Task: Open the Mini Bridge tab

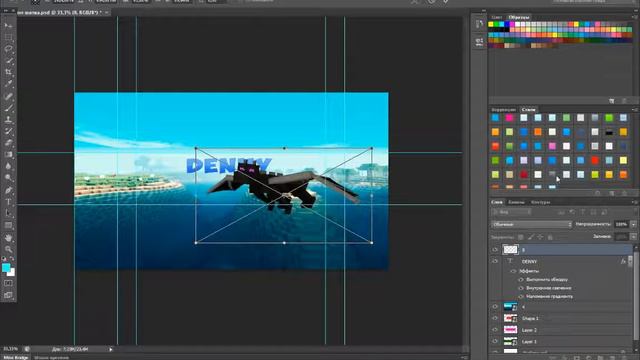Action: tap(16, 358)
